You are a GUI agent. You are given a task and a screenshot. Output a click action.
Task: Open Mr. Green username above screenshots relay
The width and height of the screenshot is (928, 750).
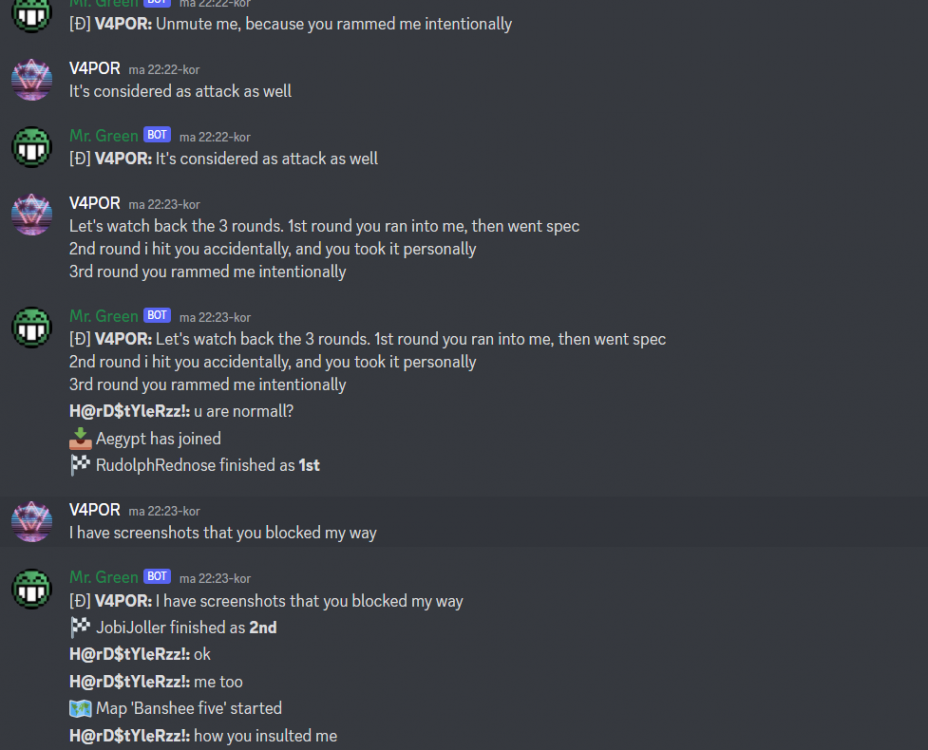coord(104,577)
